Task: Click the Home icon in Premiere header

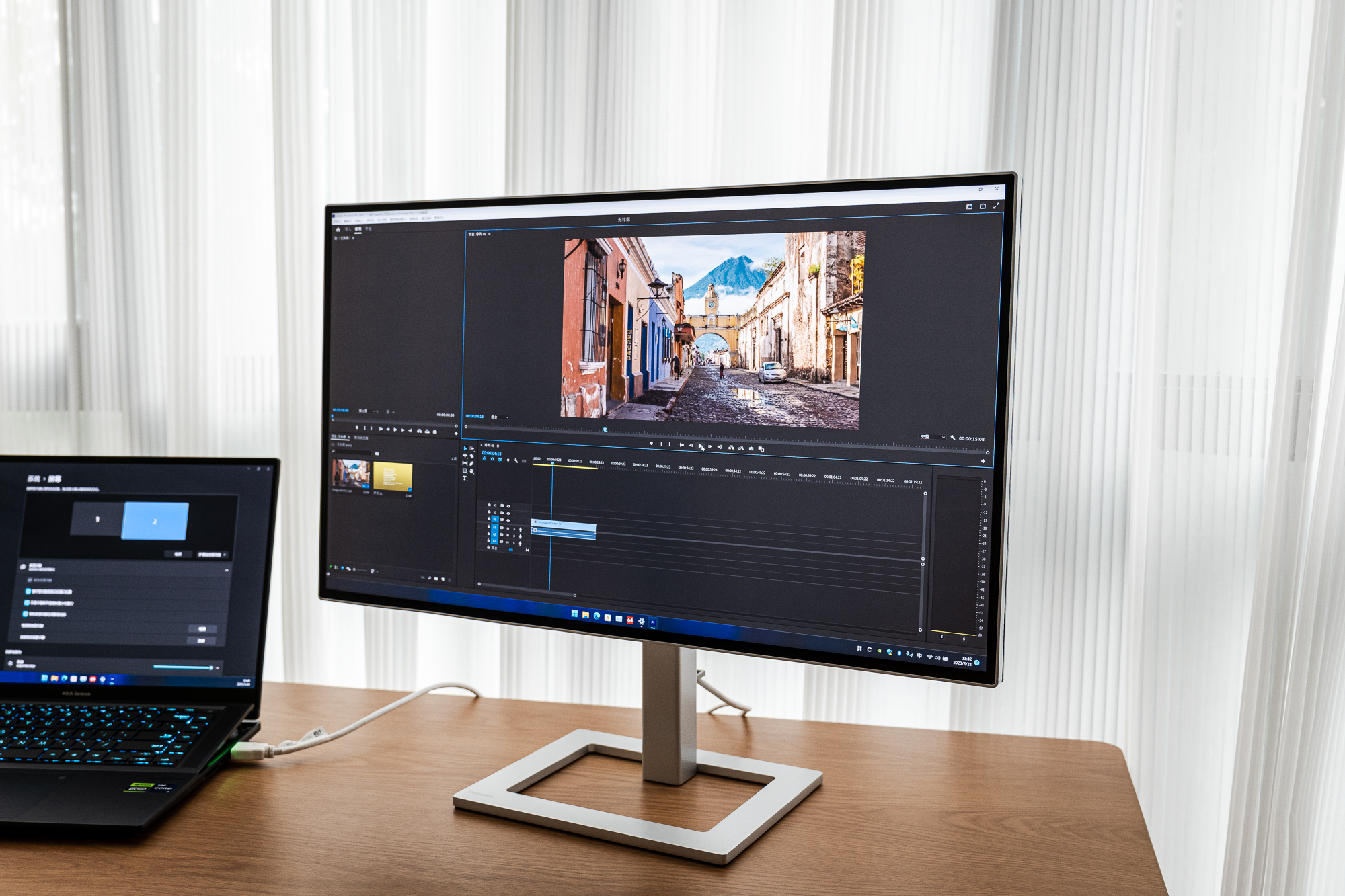Action: (338, 229)
